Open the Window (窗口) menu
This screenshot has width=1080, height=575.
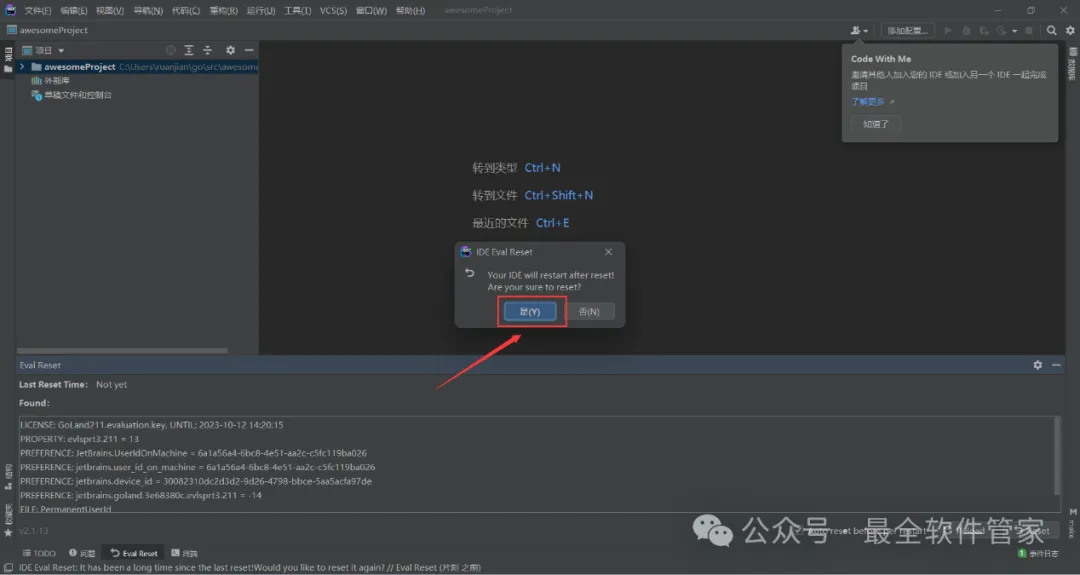pos(371,10)
